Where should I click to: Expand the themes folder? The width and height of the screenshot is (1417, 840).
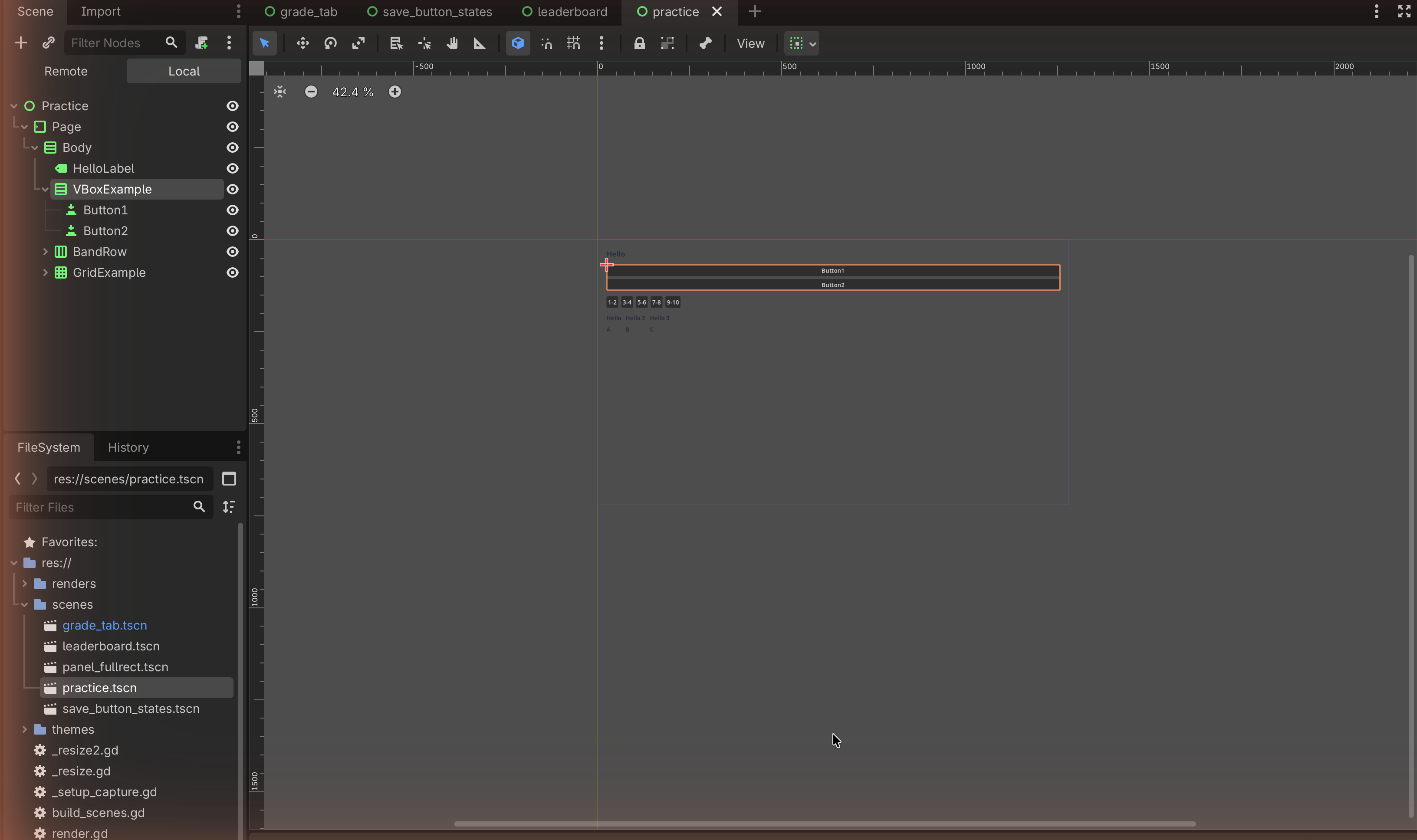point(24,730)
